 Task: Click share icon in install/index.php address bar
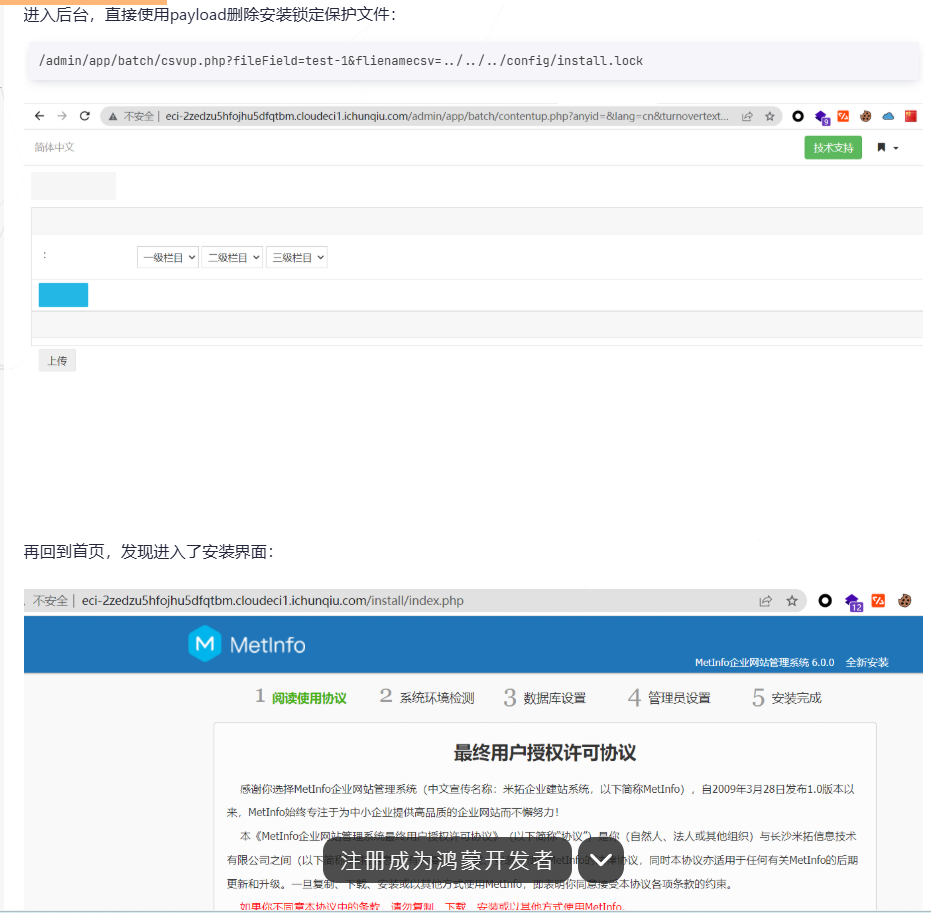click(x=765, y=601)
